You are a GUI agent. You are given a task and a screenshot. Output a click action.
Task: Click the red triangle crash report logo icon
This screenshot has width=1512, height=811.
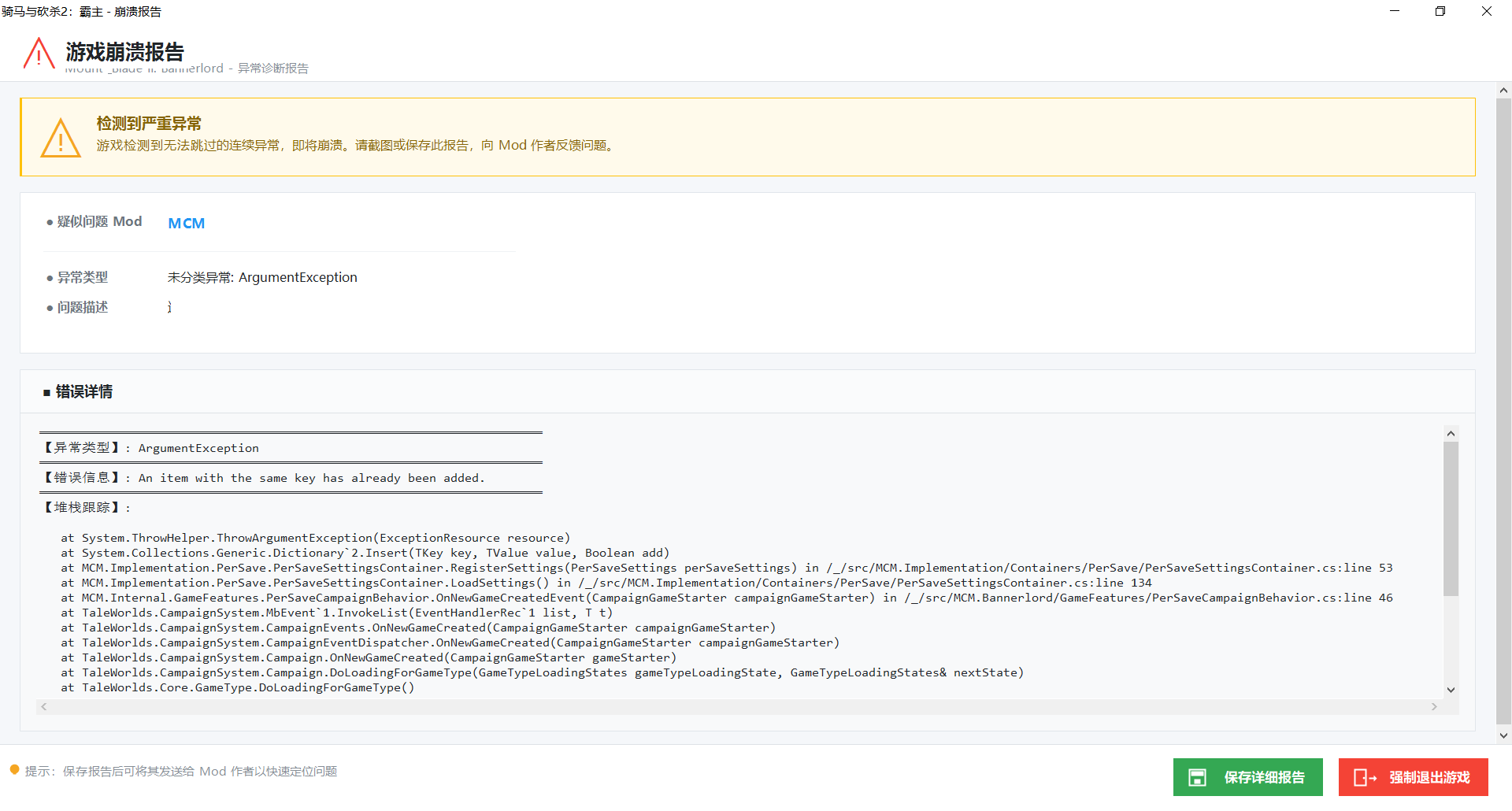37,52
